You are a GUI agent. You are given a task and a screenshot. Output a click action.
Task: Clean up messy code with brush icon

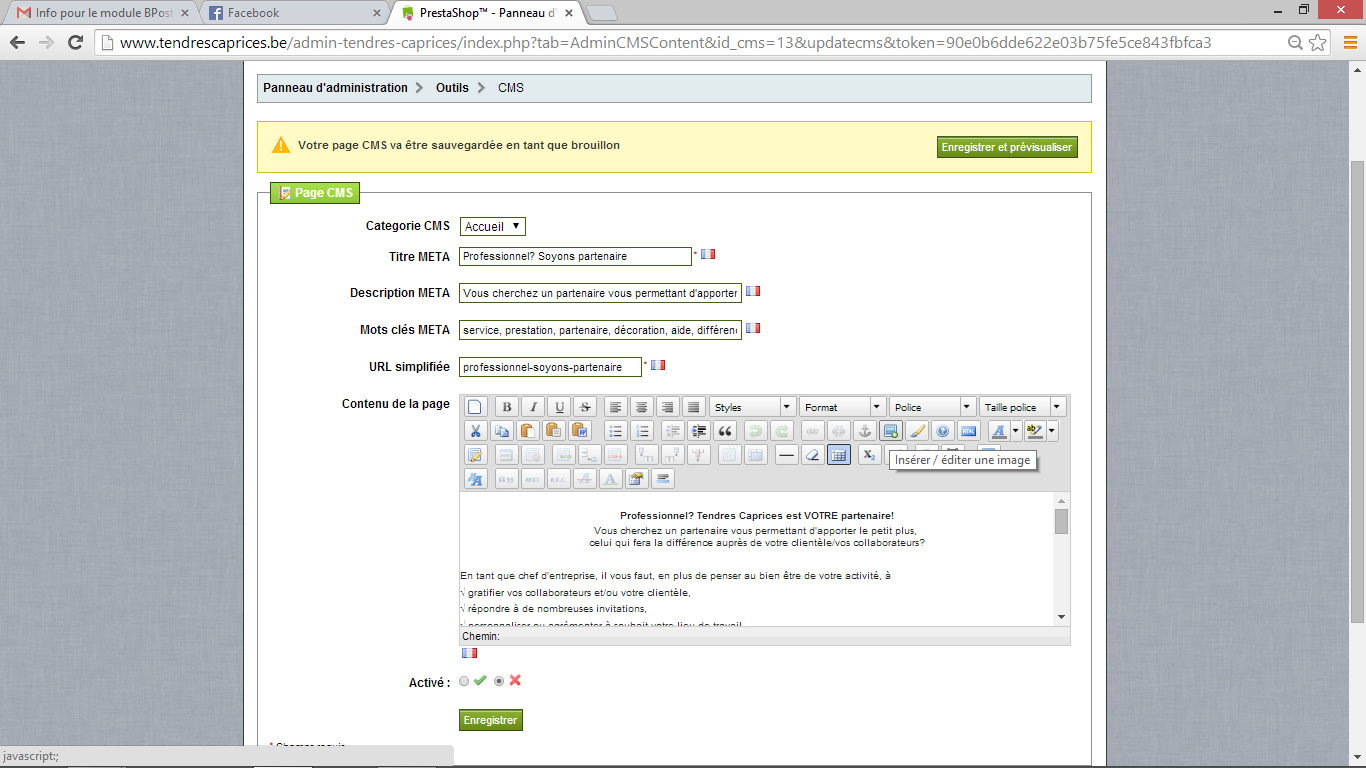click(917, 431)
